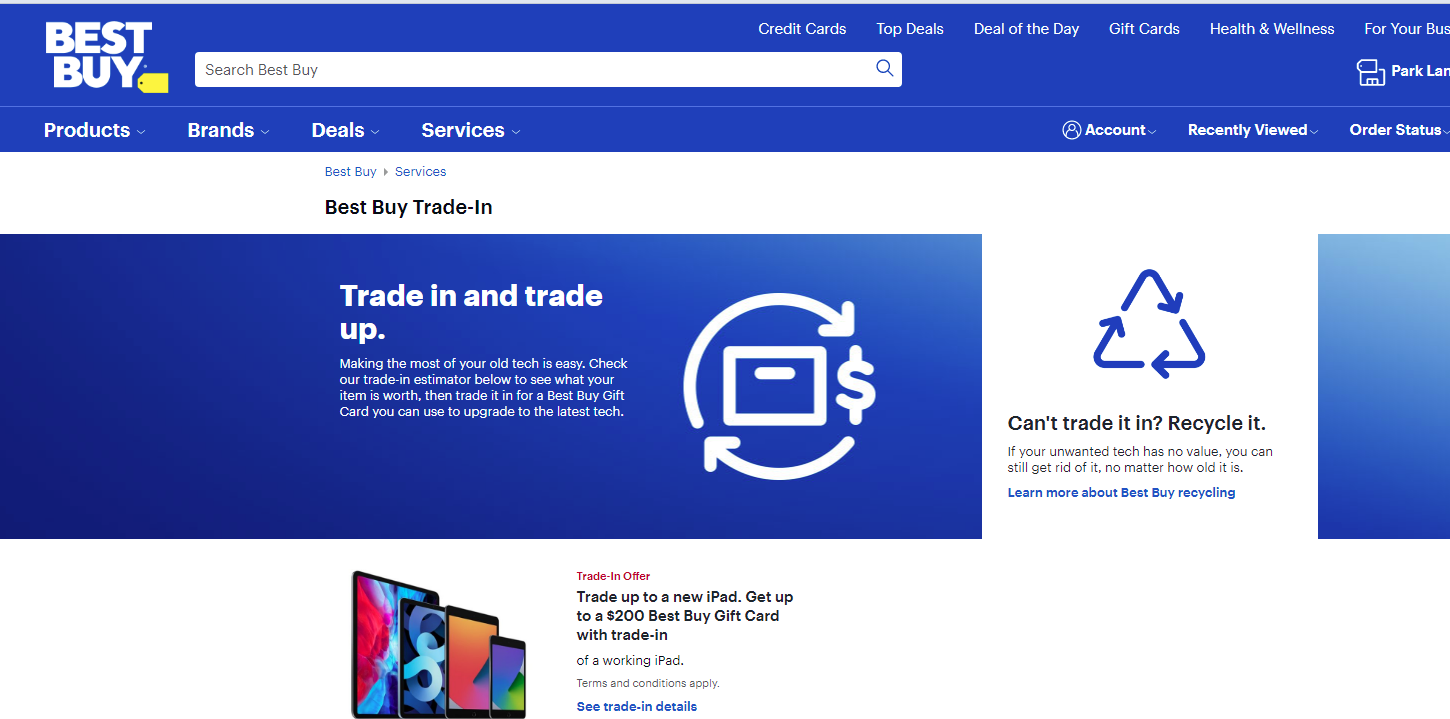Screen dimensions: 1450x719
Task: Click the Trade up to a new iPad headline
Action: 685,616
